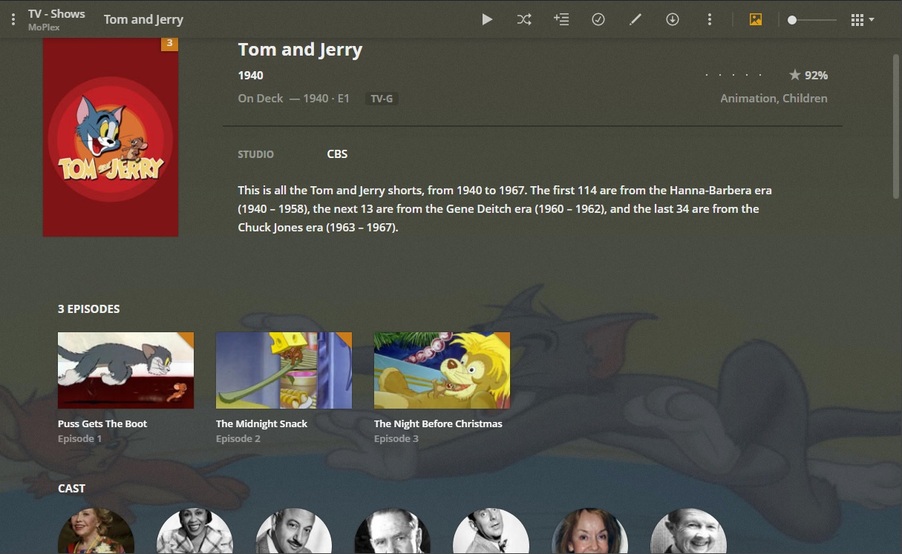The image size is (902, 554).
Task: Open the seventh cast member portrait
Action: (x=689, y=531)
